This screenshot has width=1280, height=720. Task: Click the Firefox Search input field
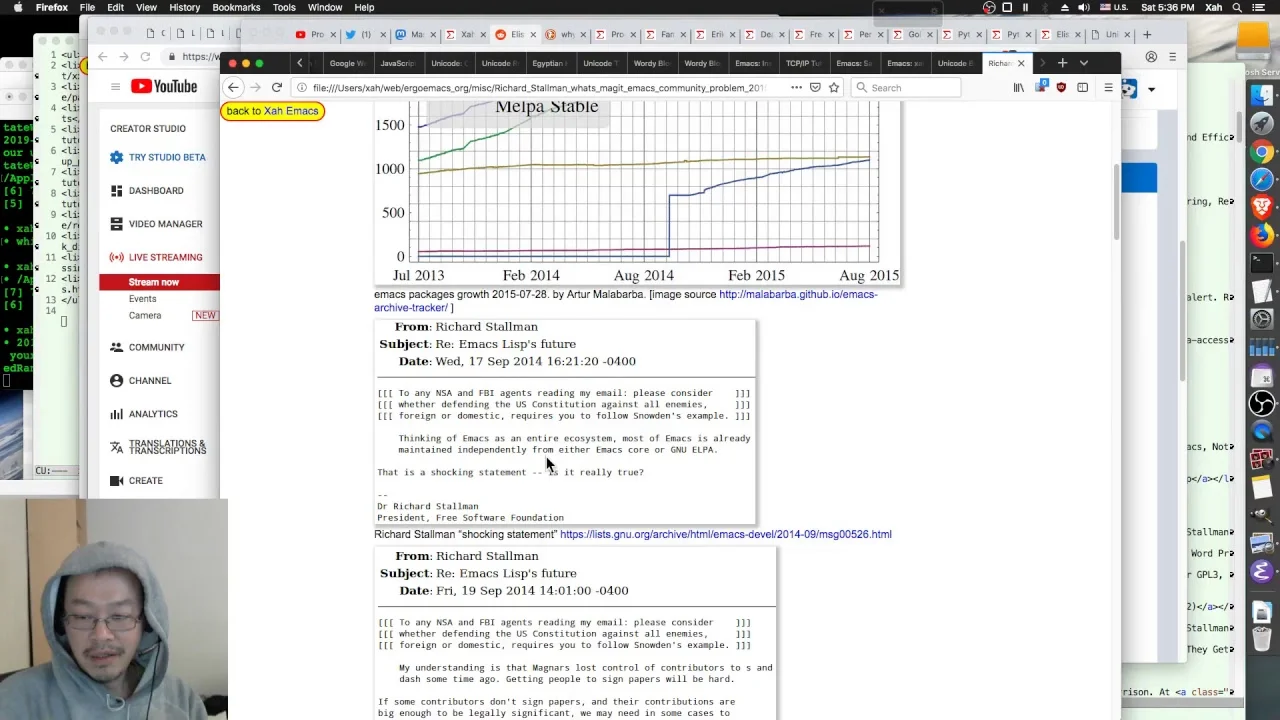click(x=905, y=88)
